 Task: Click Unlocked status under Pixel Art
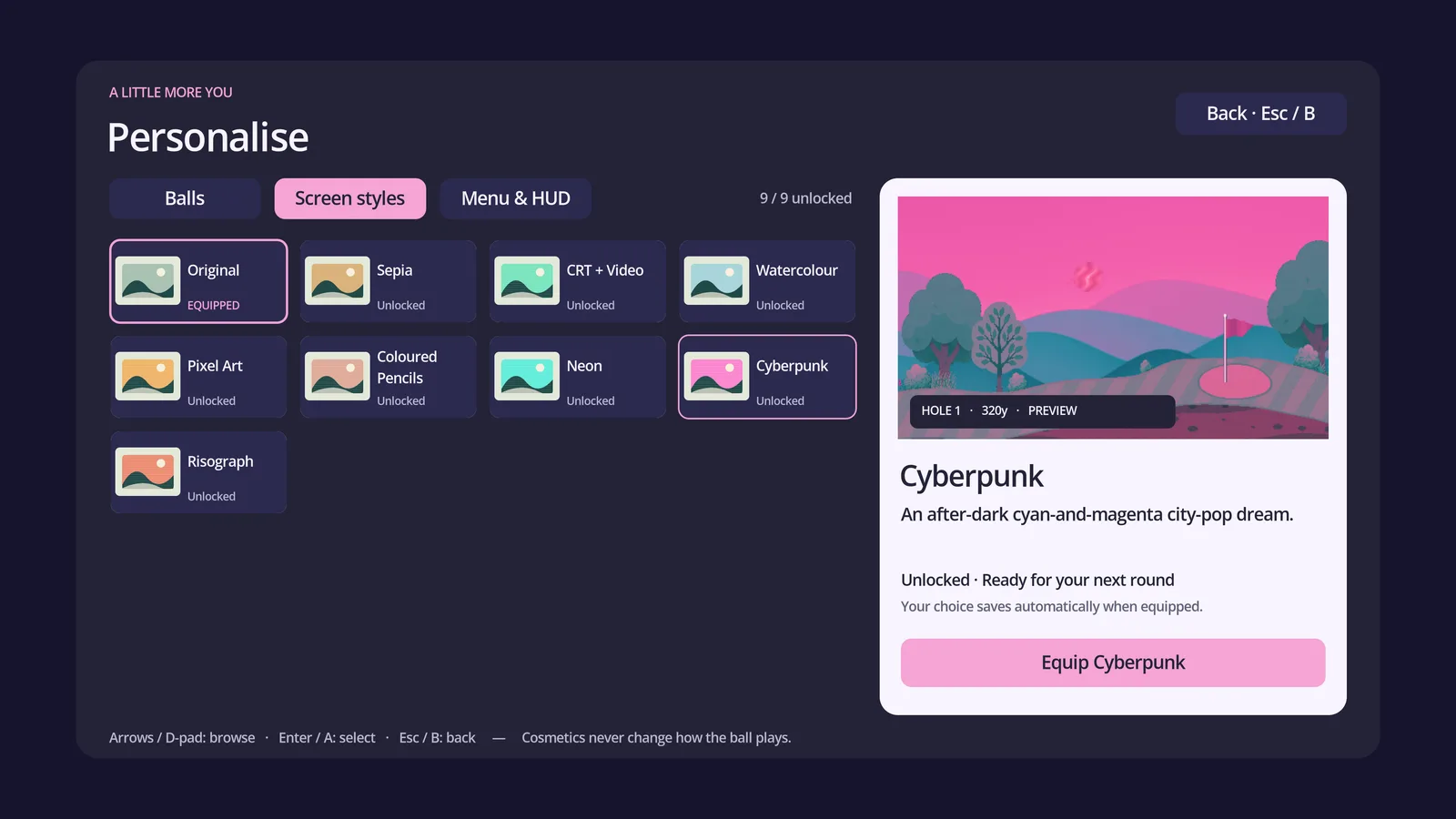211,401
